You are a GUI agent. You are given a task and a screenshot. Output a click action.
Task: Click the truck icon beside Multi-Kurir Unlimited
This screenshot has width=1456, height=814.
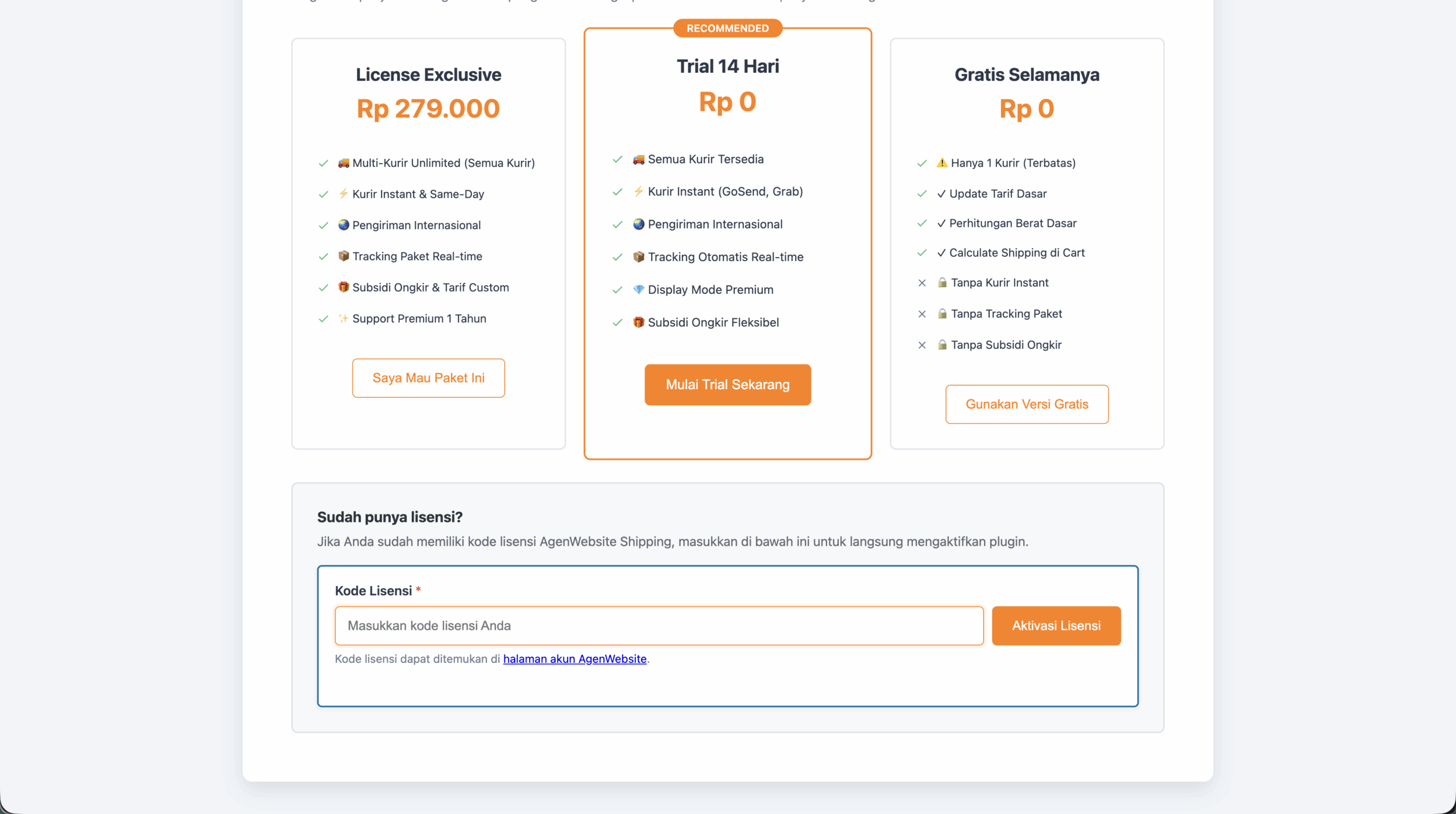(x=344, y=163)
